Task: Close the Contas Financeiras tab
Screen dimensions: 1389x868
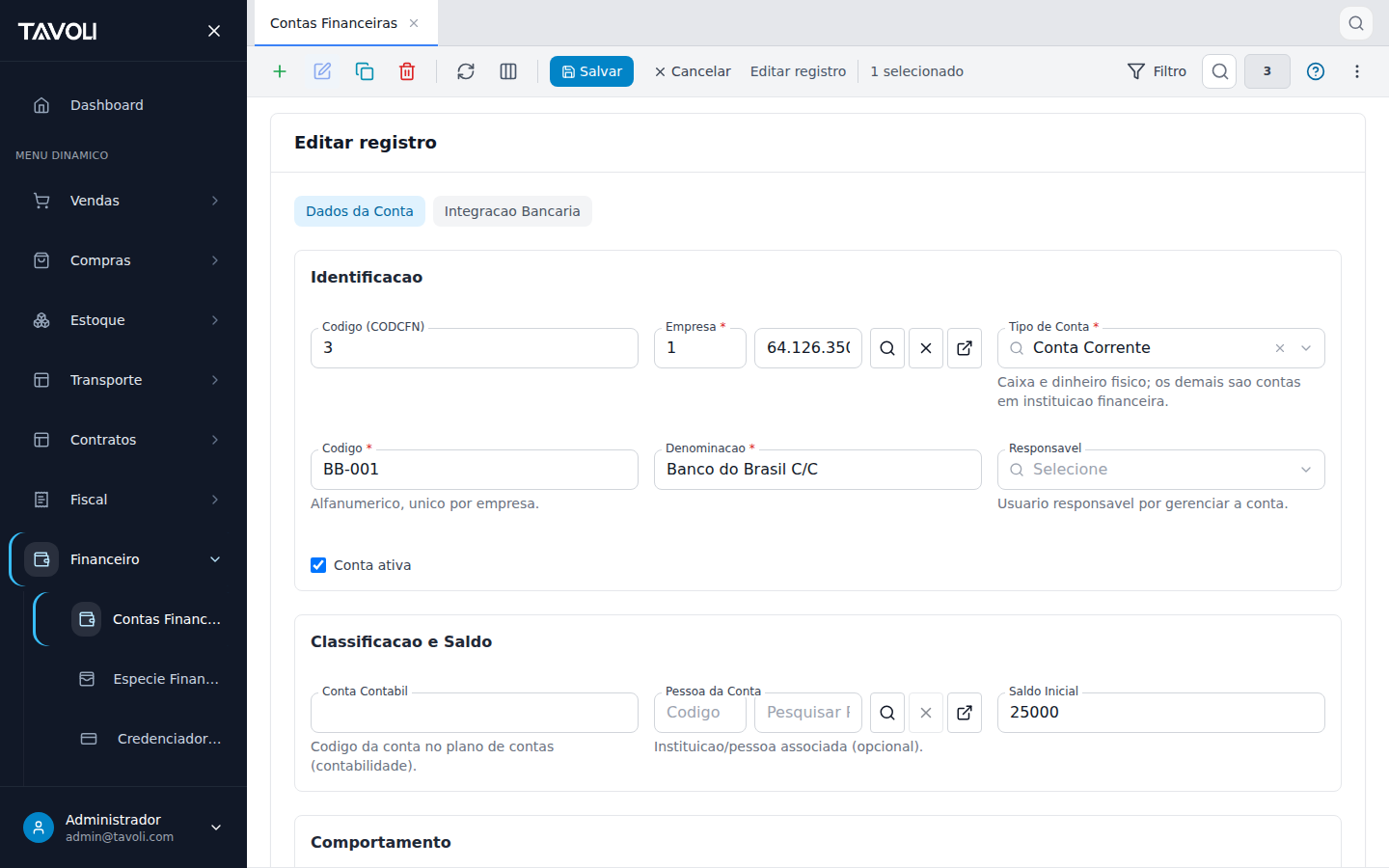Action: tap(414, 23)
